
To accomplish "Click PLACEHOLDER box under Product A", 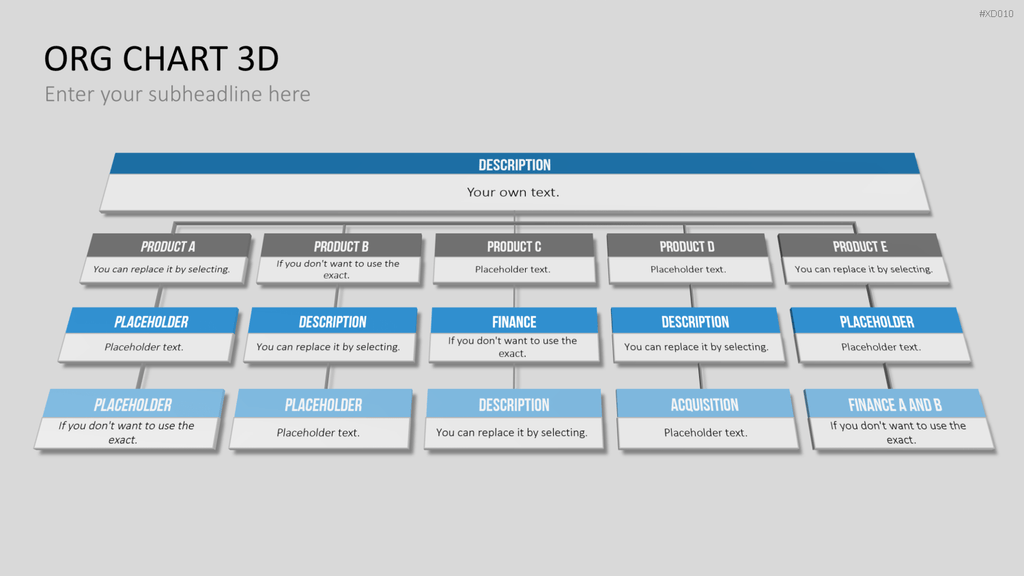I will [149, 334].
